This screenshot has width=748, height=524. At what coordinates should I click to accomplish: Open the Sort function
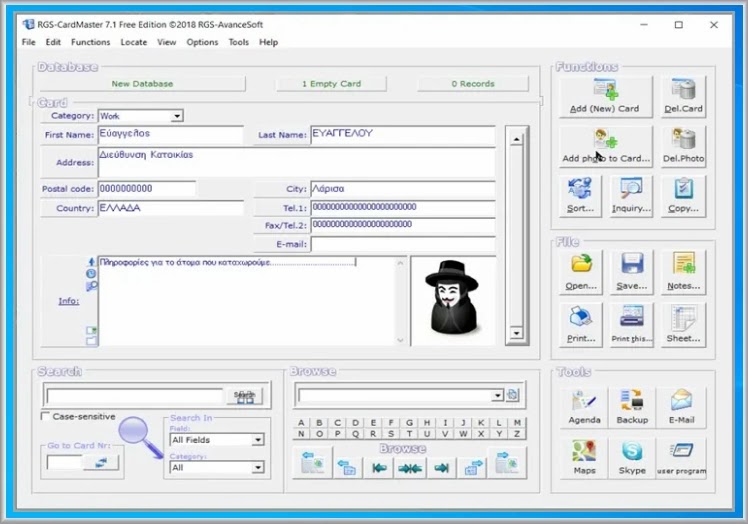pyautogui.click(x=580, y=196)
